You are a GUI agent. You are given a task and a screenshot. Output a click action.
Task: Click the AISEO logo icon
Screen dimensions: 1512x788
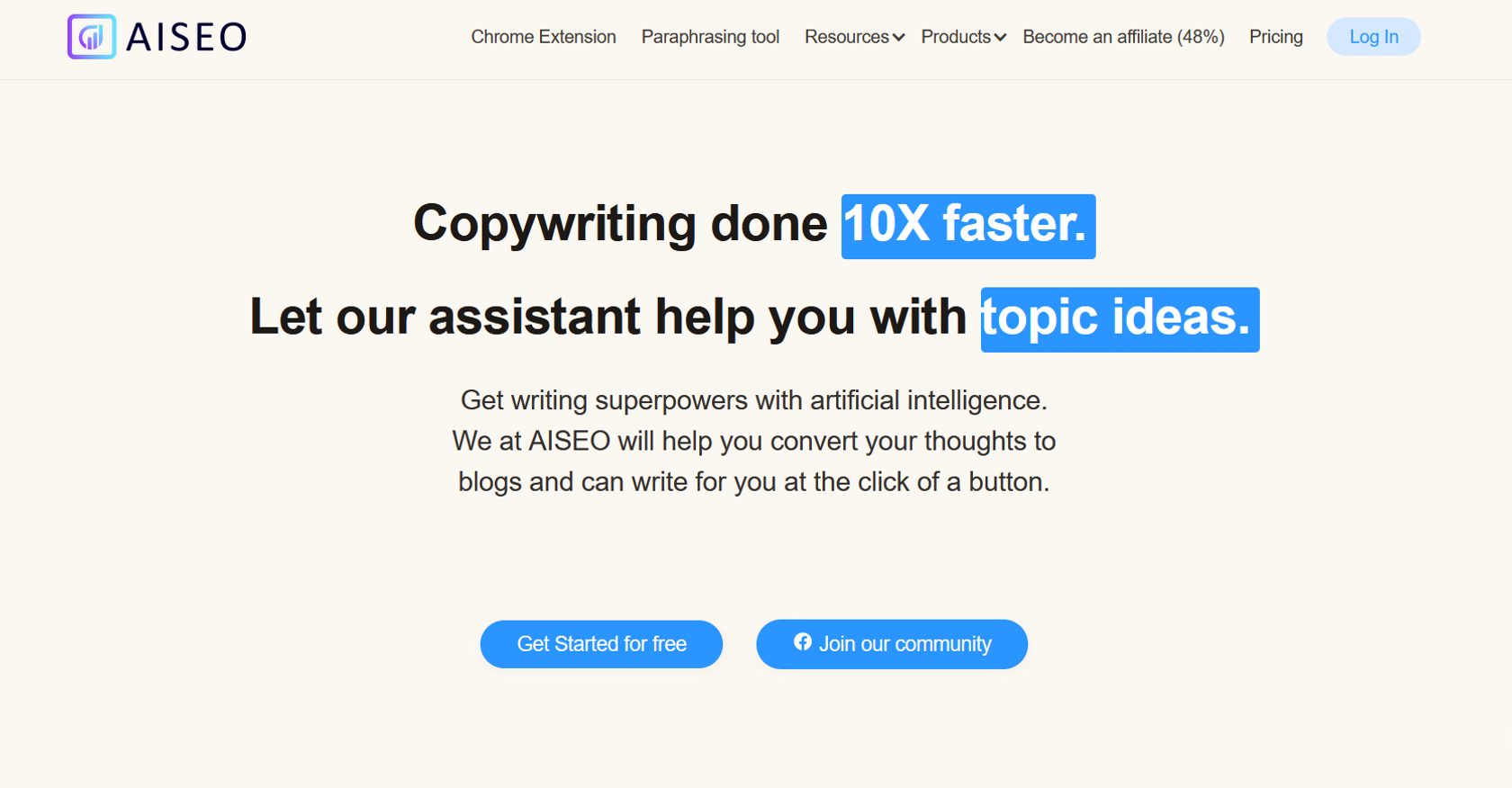coord(91,37)
